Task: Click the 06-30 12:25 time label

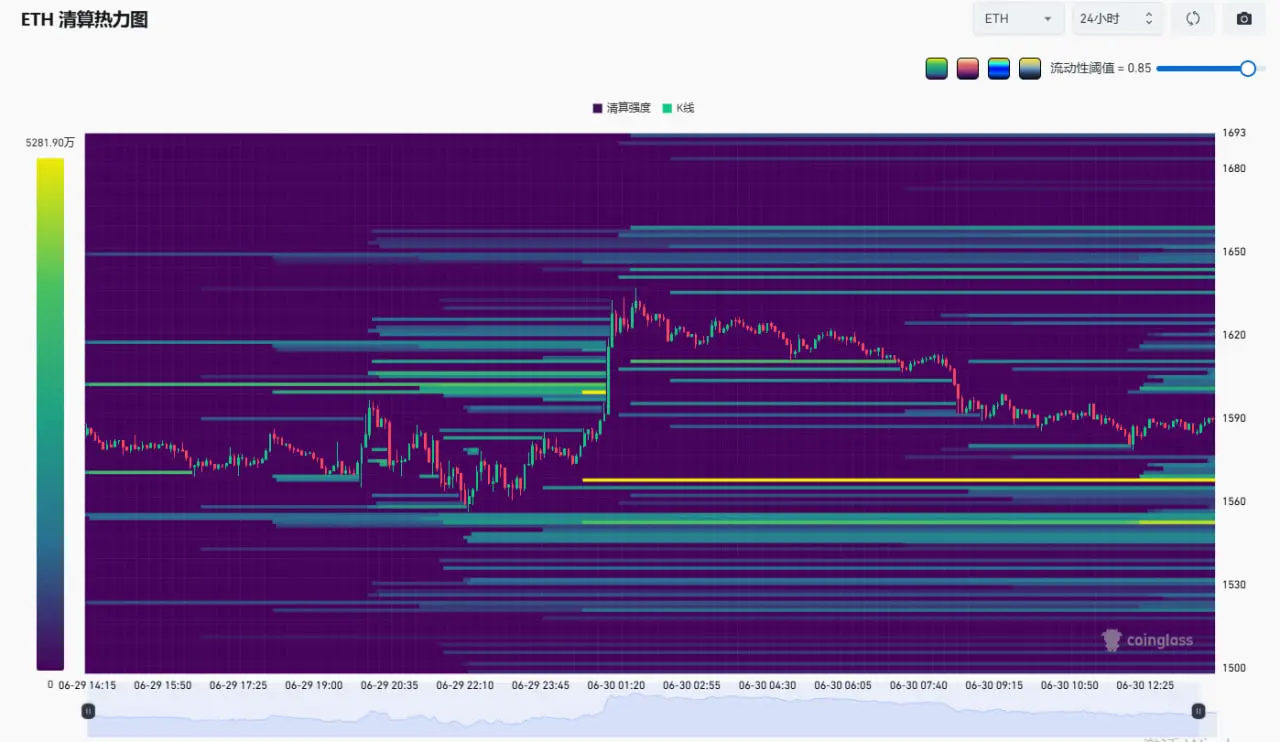Action: [1145, 685]
